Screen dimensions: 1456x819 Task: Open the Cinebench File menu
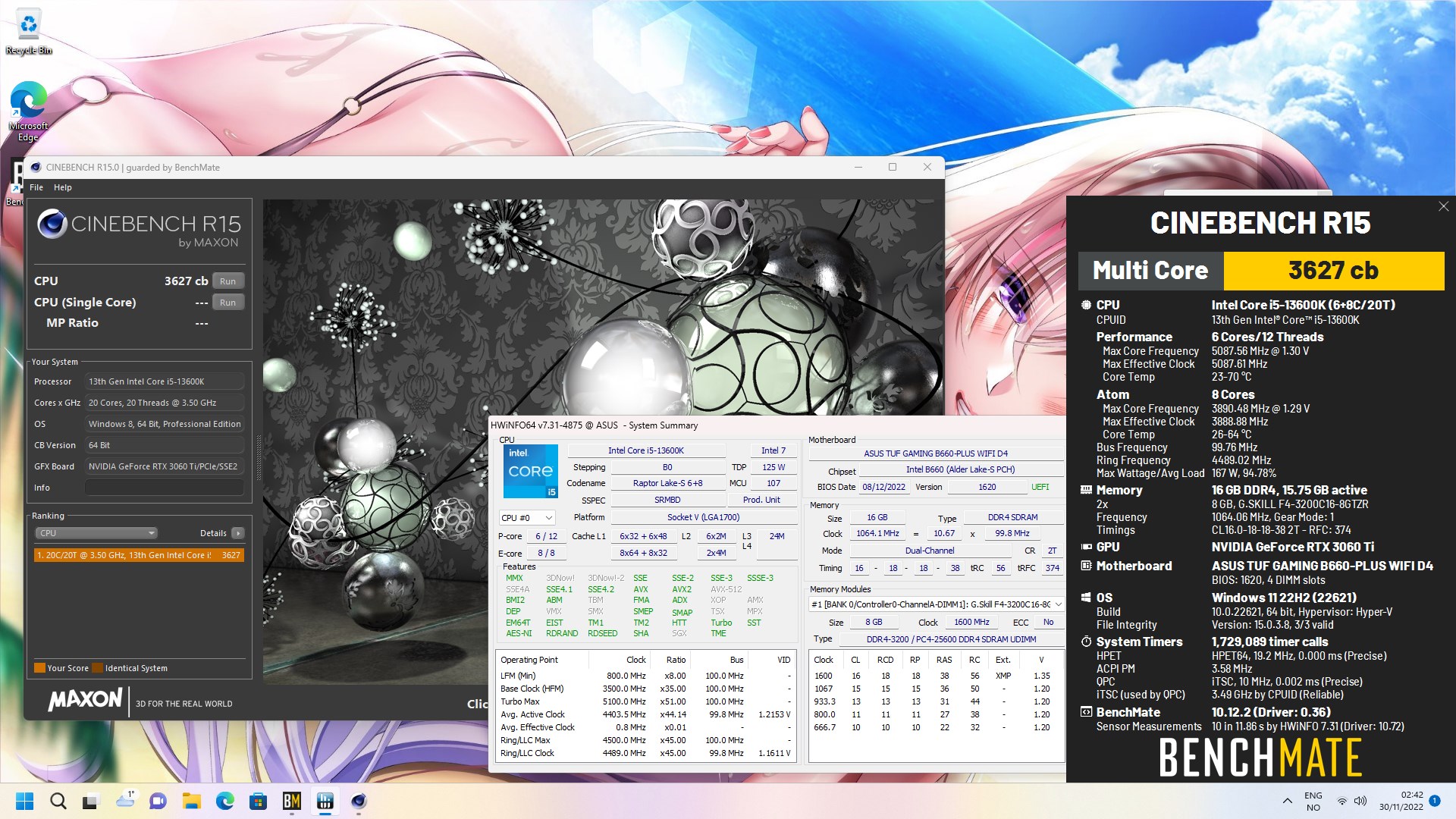[36, 187]
